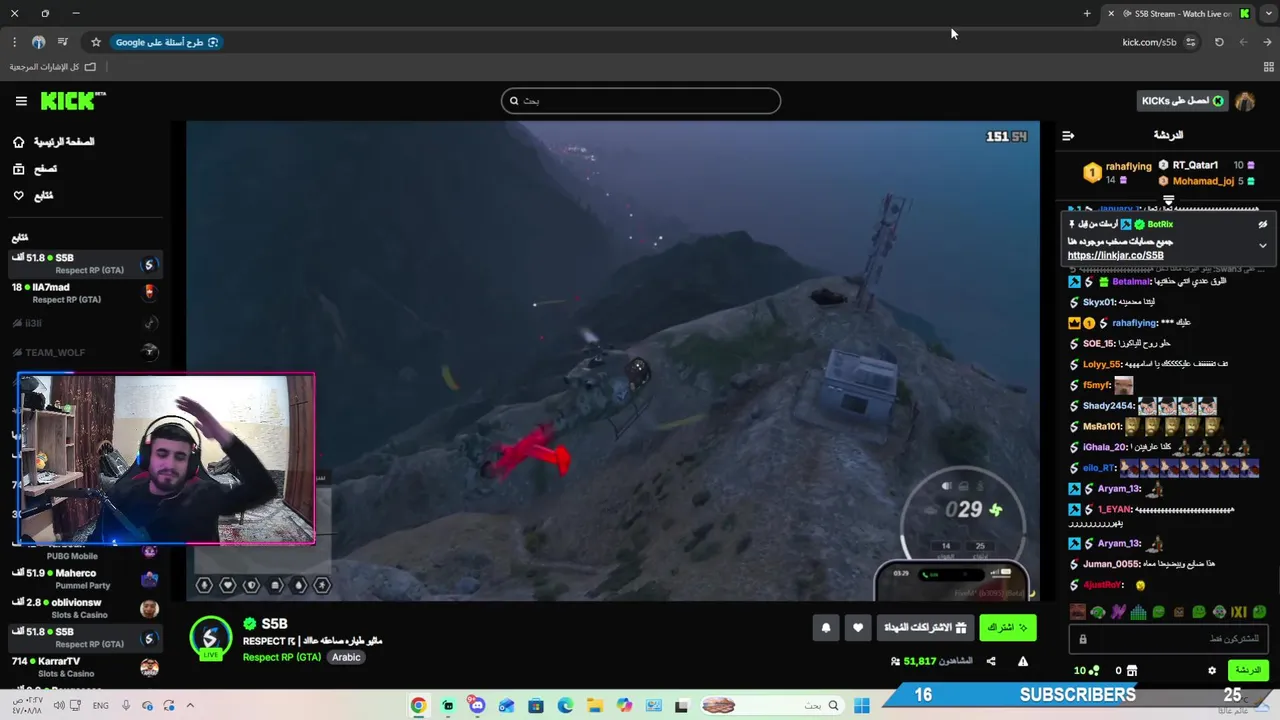Select the Maherco Pummel Party channel

coord(84,579)
